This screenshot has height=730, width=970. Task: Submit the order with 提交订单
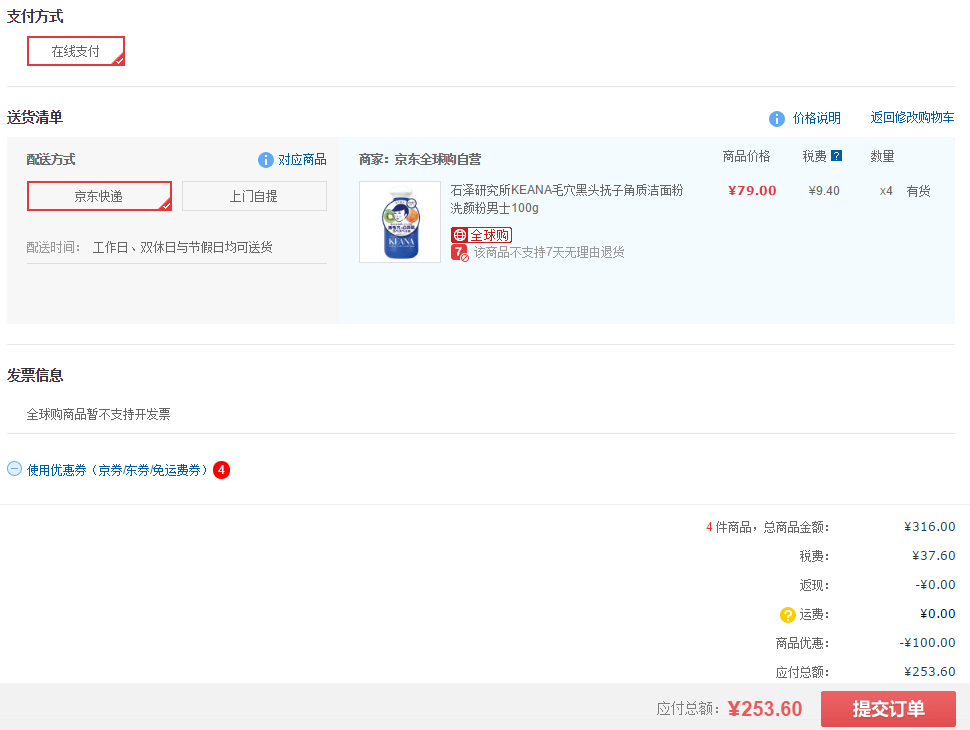(888, 708)
